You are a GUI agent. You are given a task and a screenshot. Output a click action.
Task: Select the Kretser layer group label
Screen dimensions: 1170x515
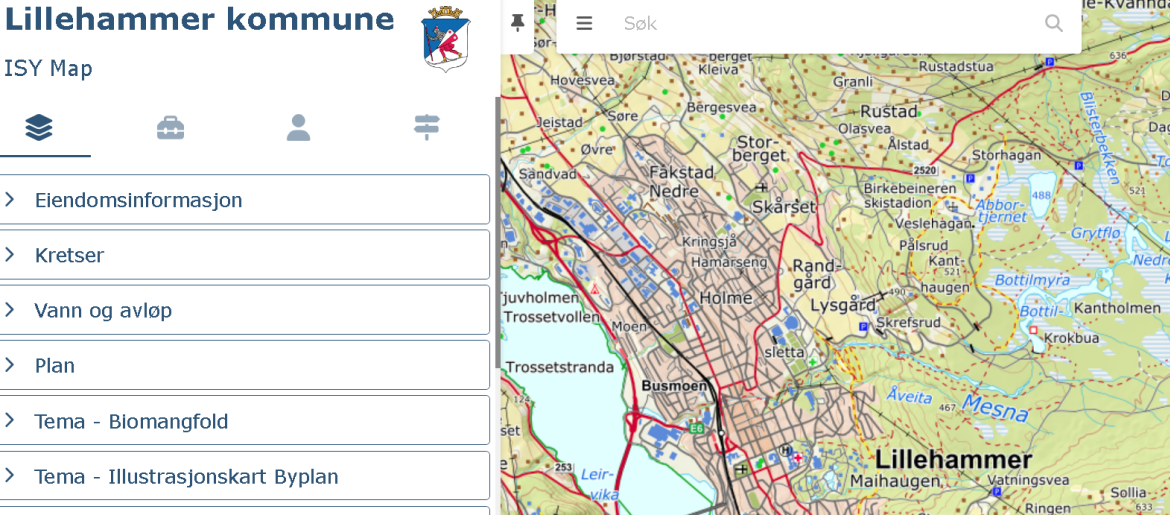point(69,255)
